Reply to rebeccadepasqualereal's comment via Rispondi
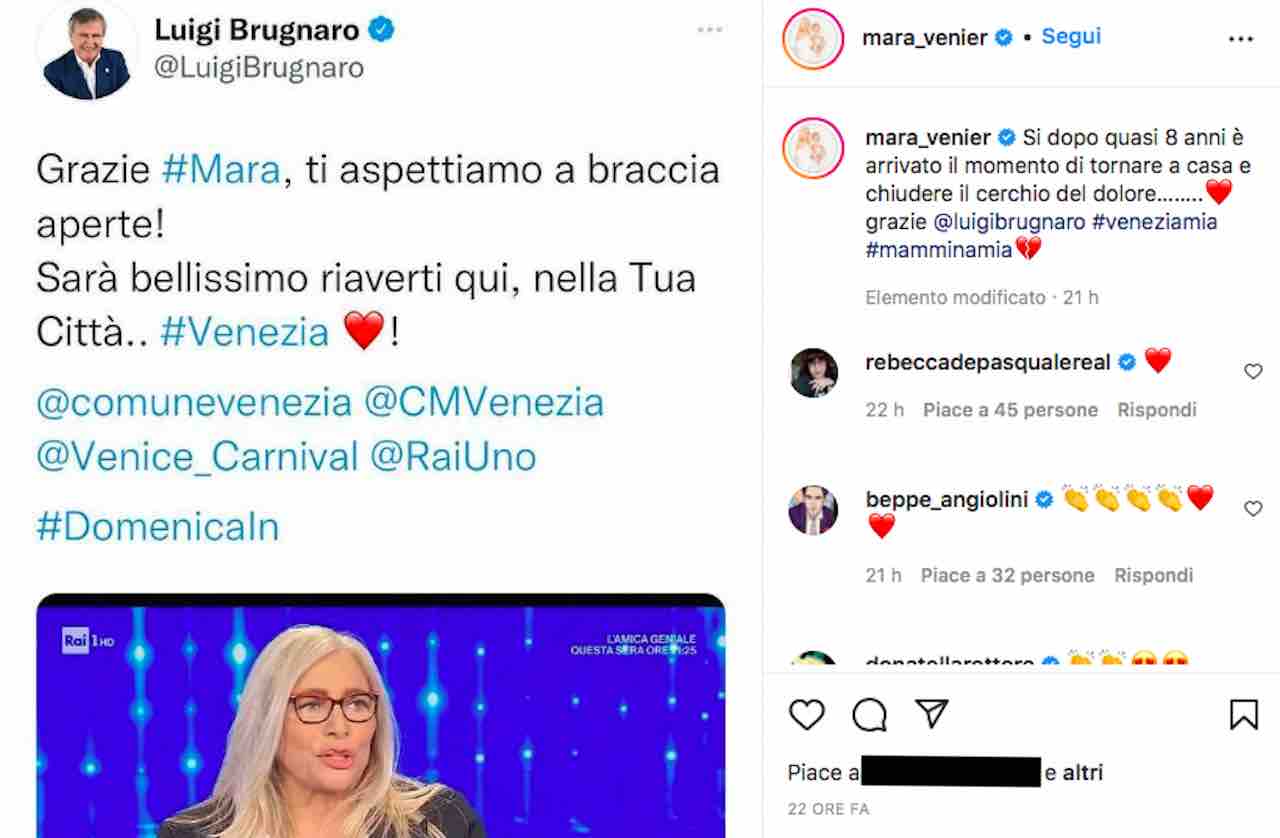This screenshot has height=838, width=1280. click(1156, 410)
